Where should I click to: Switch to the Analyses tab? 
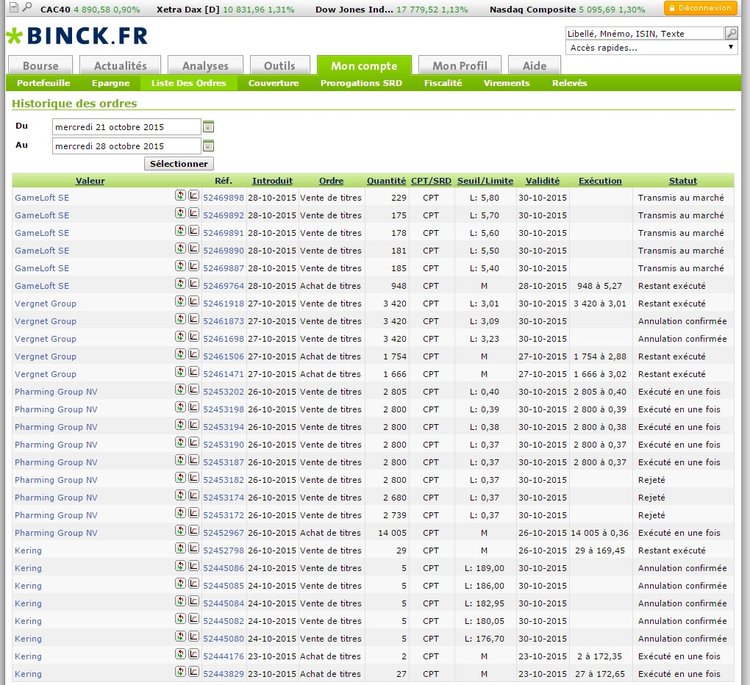(205, 66)
